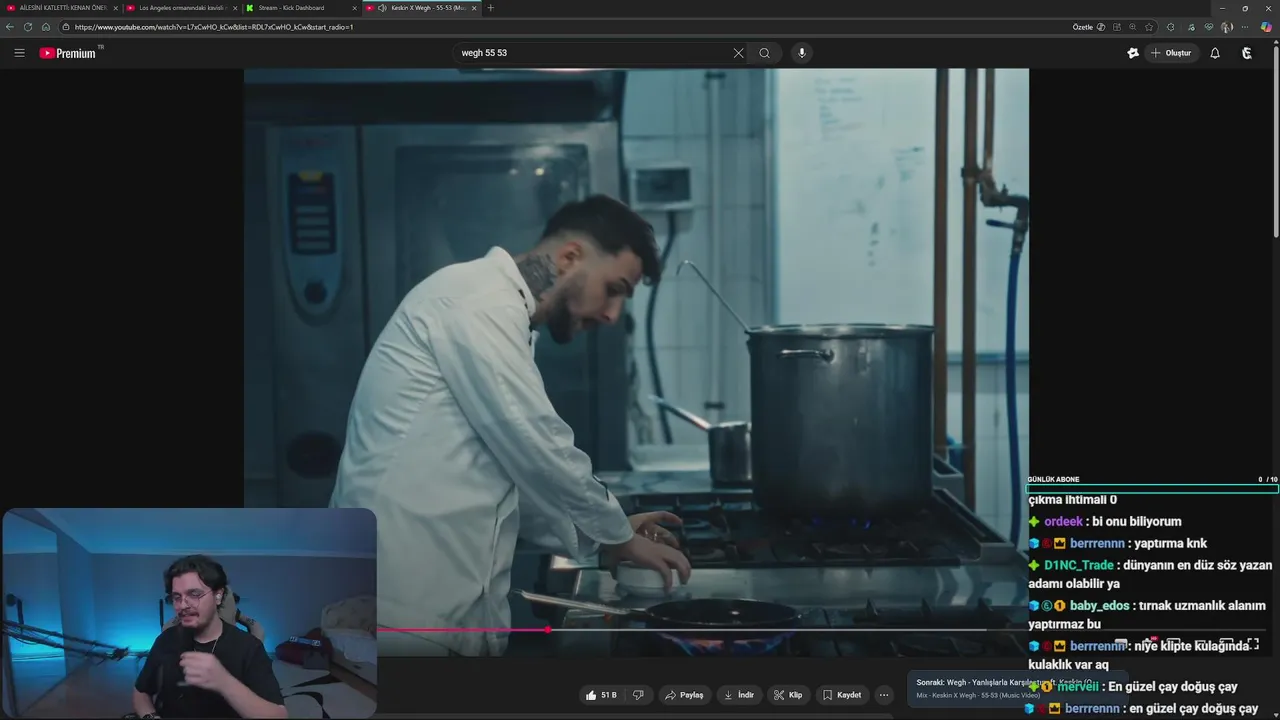Click chat username merveii
Image resolution: width=1280 pixels, height=720 pixels.
pyautogui.click(x=1078, y=687)
